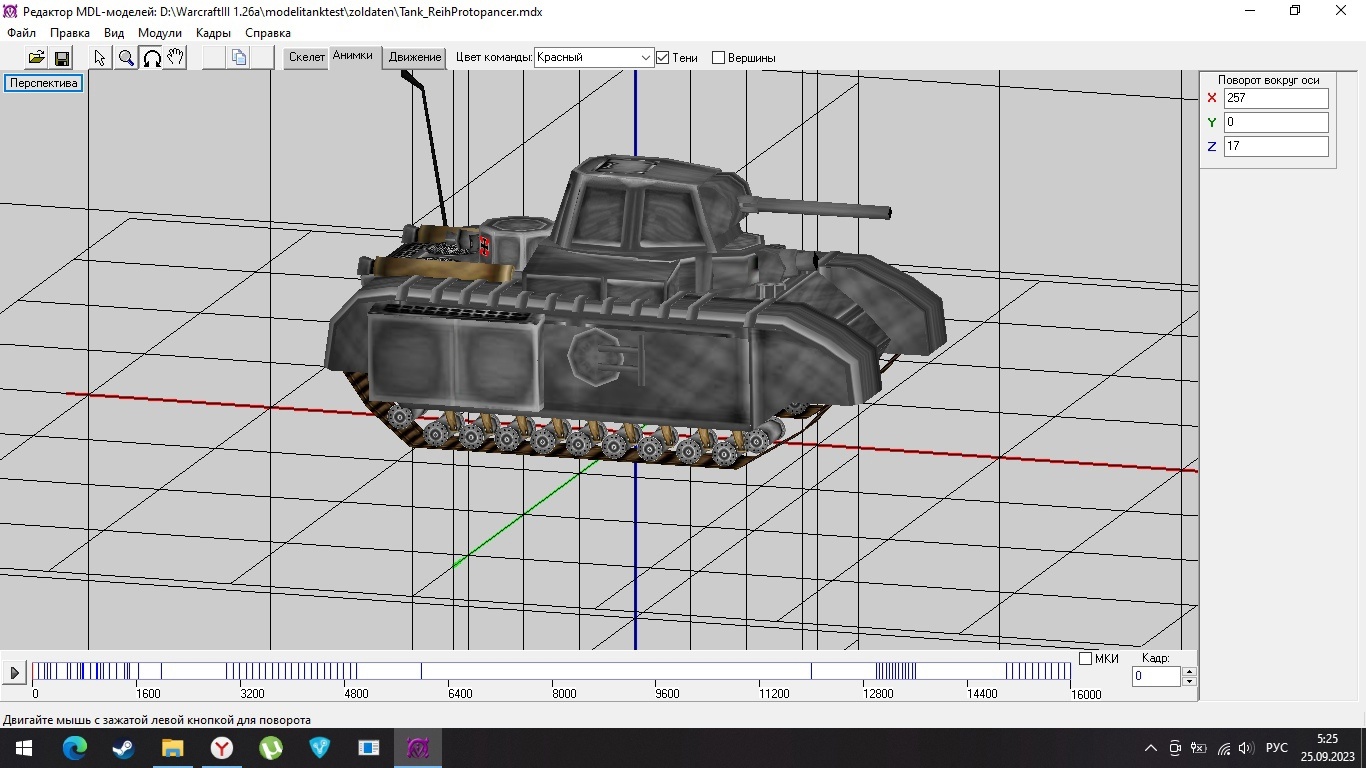The image size is (1366, 768).
Task: Select the rotate view tool
Action: click(151, 58)
